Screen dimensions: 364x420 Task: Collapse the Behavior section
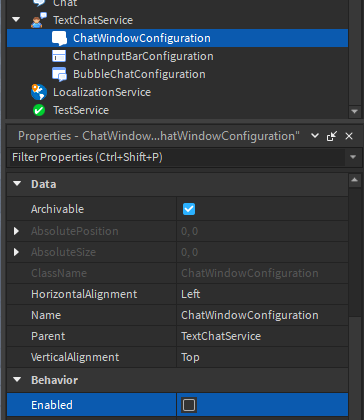(x=17, y=380)
